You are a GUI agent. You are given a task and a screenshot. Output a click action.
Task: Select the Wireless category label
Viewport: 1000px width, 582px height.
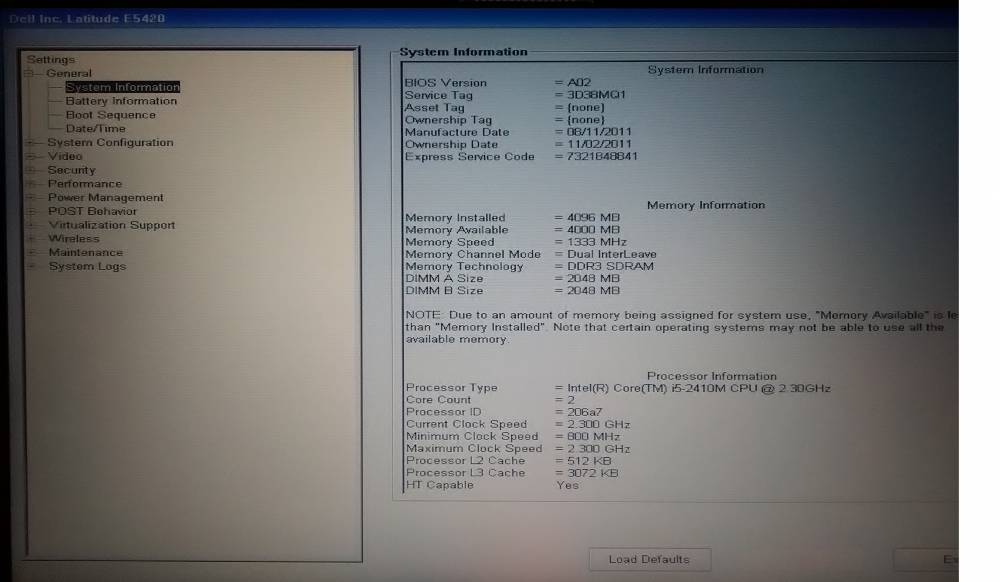[x=74, y=238]
